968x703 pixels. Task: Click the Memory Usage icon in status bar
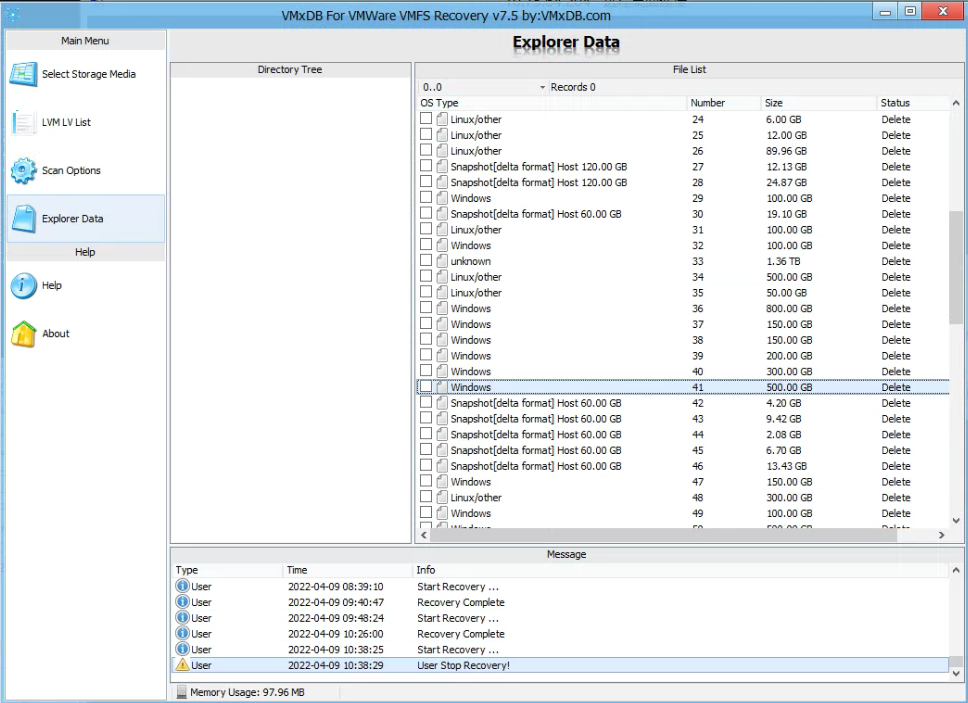(182, 693)
